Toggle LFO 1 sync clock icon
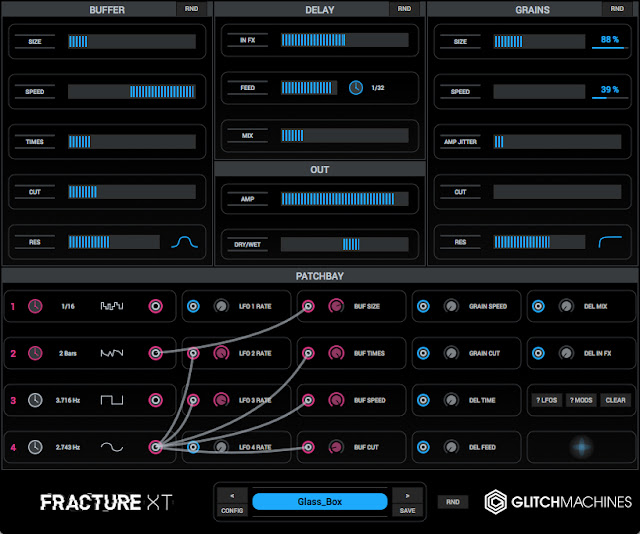 tap(35, 306)
